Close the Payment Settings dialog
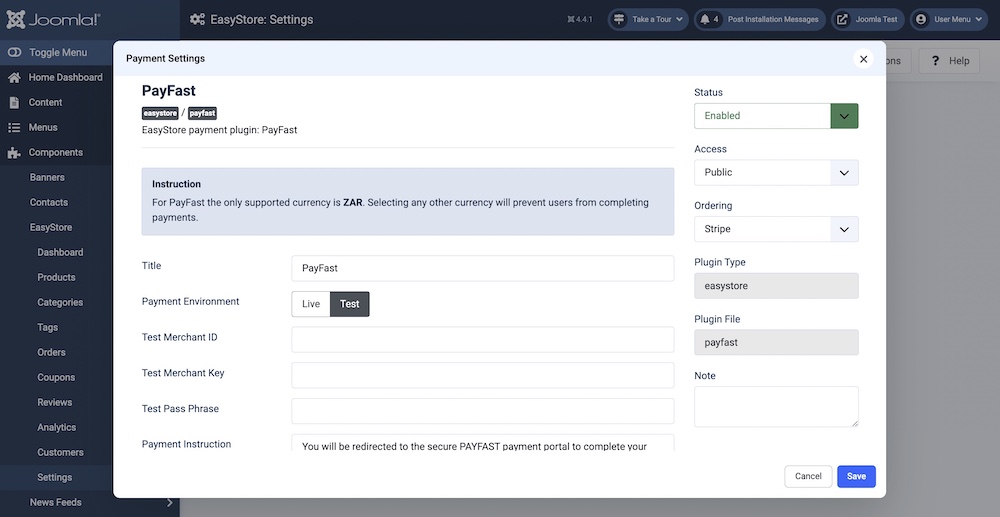 pos(864,59)
